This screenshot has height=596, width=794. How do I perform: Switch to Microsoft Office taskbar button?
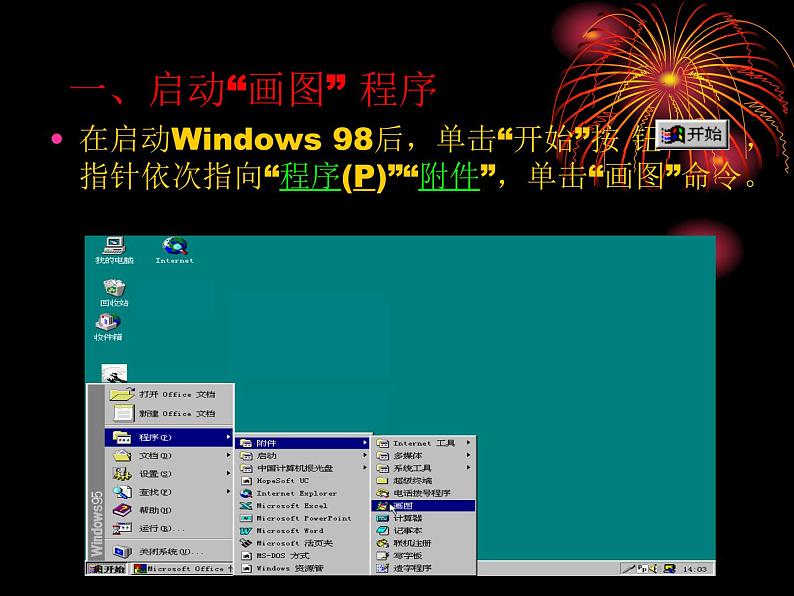[183, 569]
